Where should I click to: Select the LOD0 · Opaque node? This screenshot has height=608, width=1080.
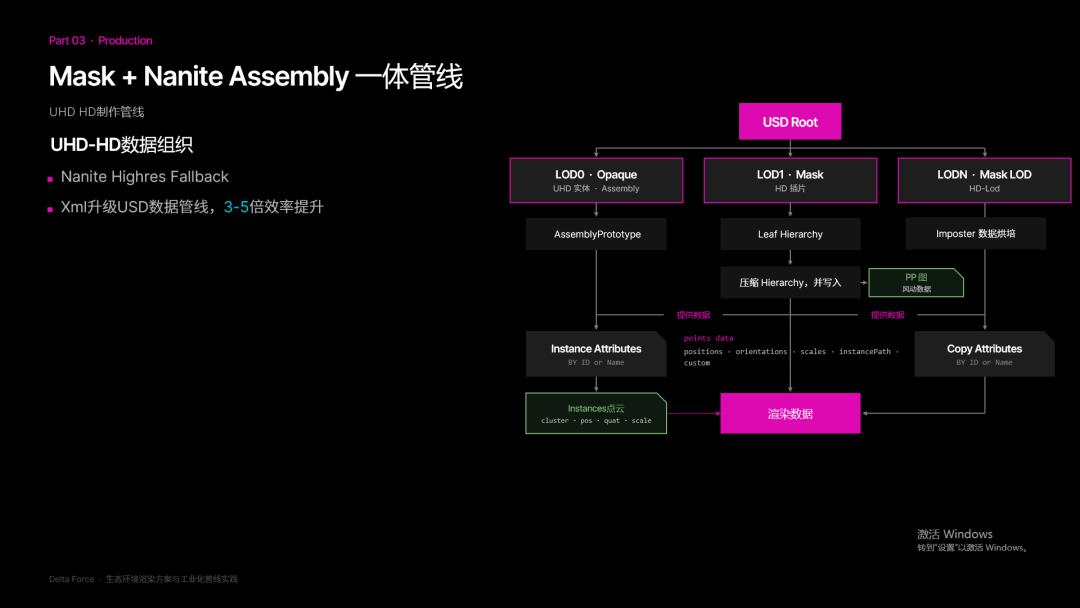click(x=596, y=180)
